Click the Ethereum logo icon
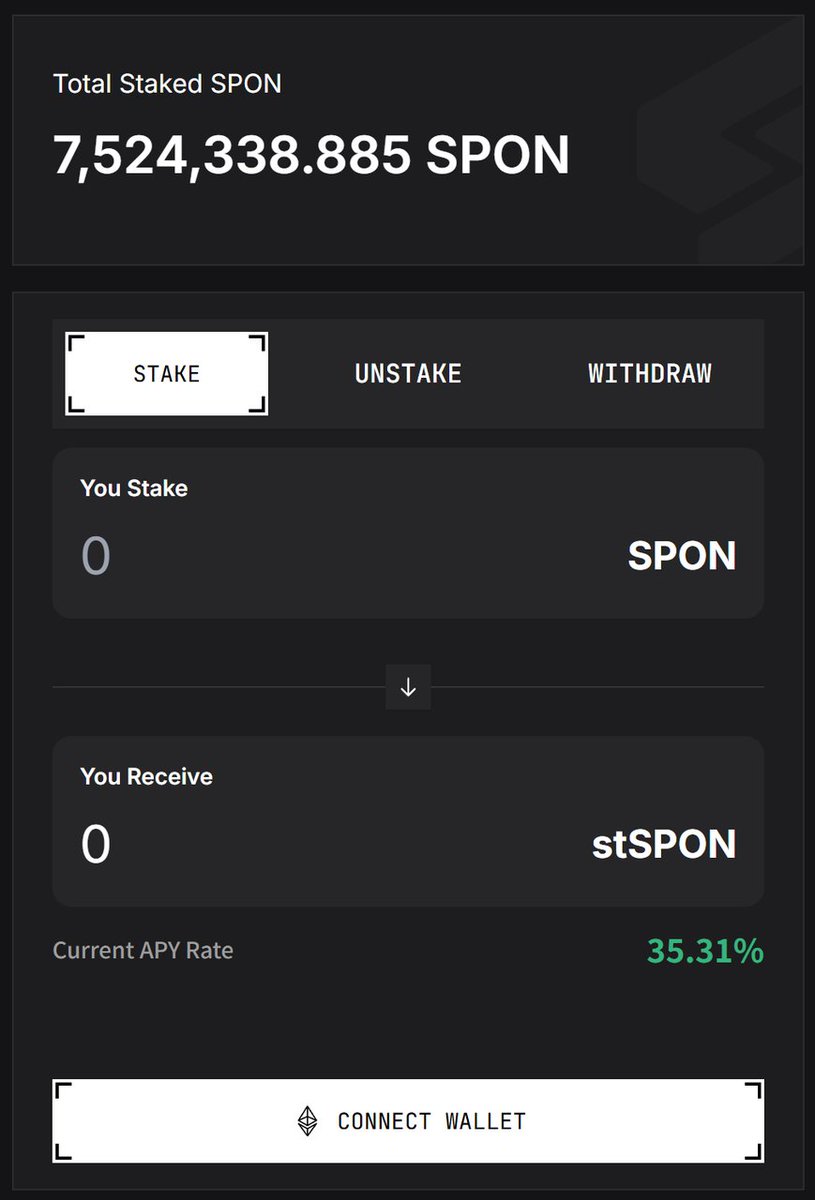Image resolution: width=815 pixels, height=1200 pixels. pos(308,1121)
